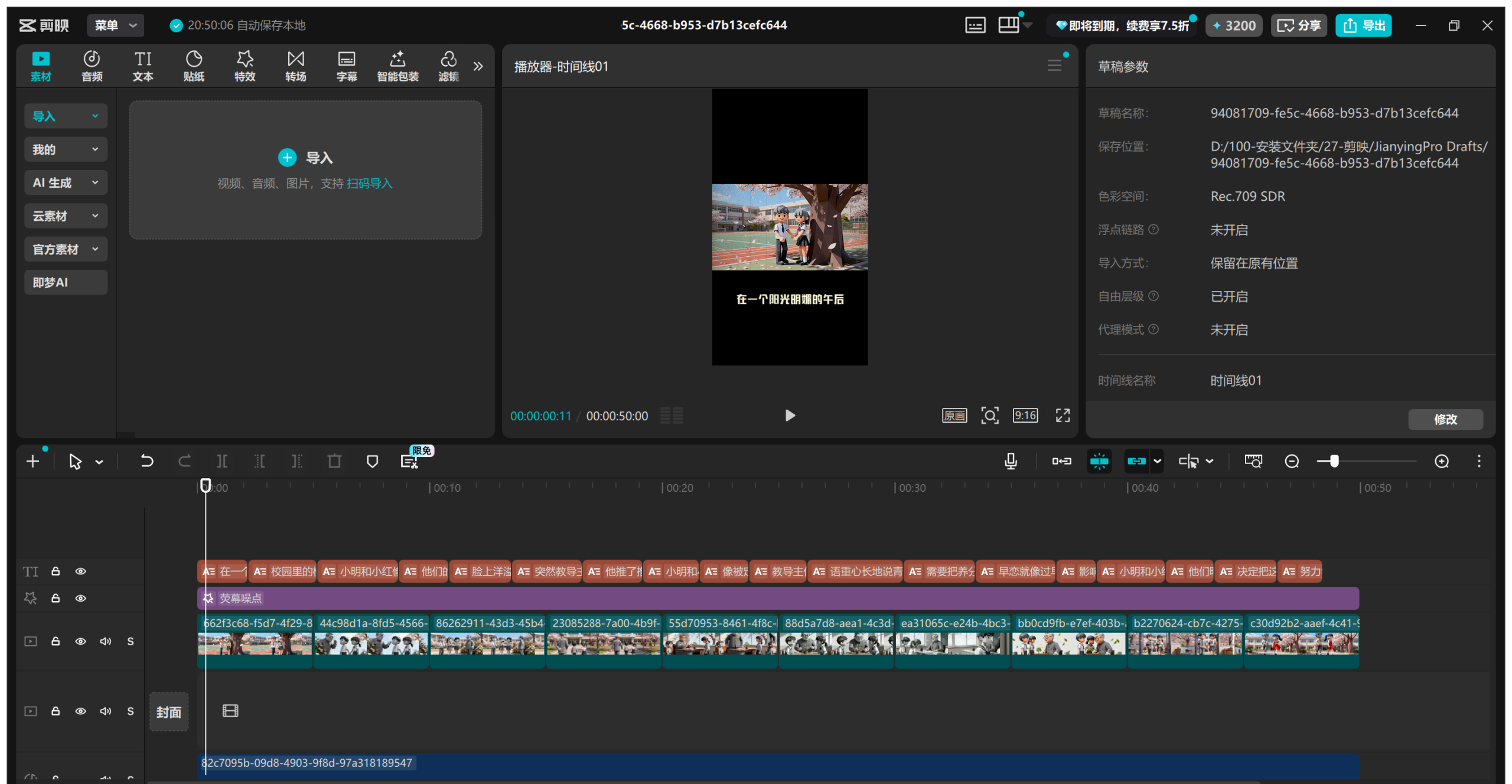Mute the main video track speaker icon
The width and height of the screenshot is (1512, 784).
pyautogui.click(x=106, y=641)
